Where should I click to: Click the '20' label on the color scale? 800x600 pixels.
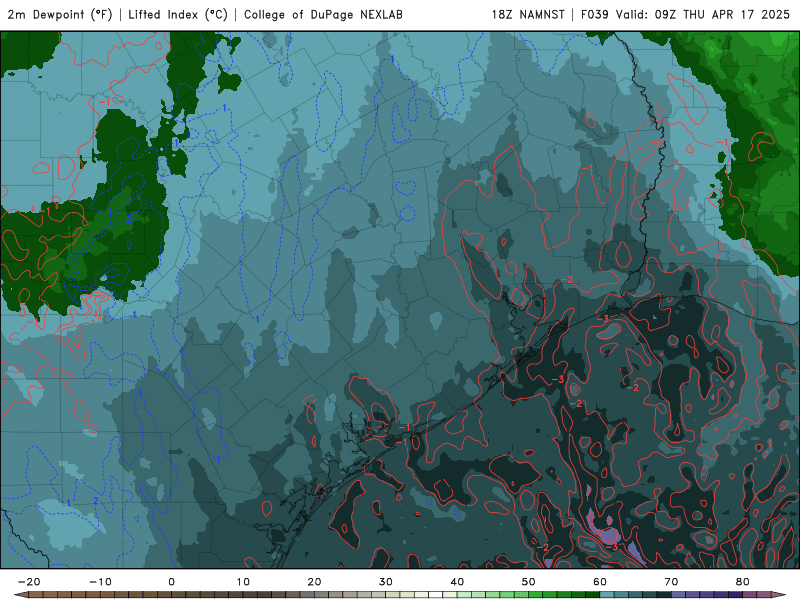314,582
